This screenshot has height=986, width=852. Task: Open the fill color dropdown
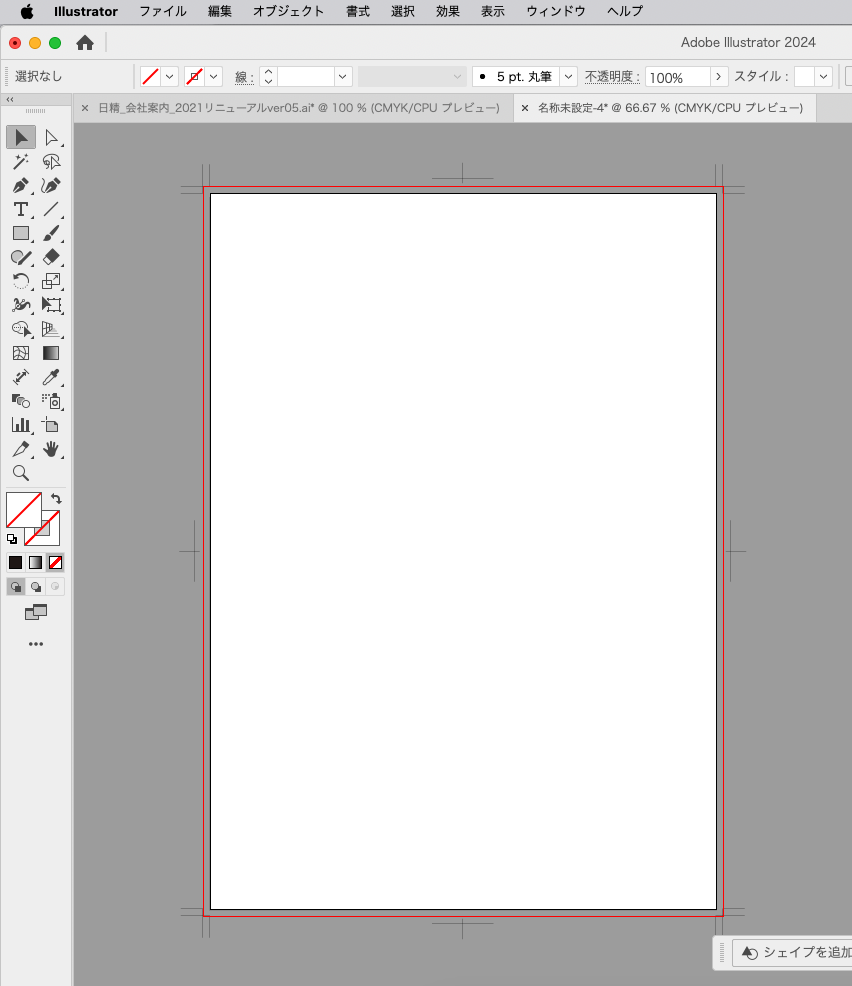click(x=170, y=77)
